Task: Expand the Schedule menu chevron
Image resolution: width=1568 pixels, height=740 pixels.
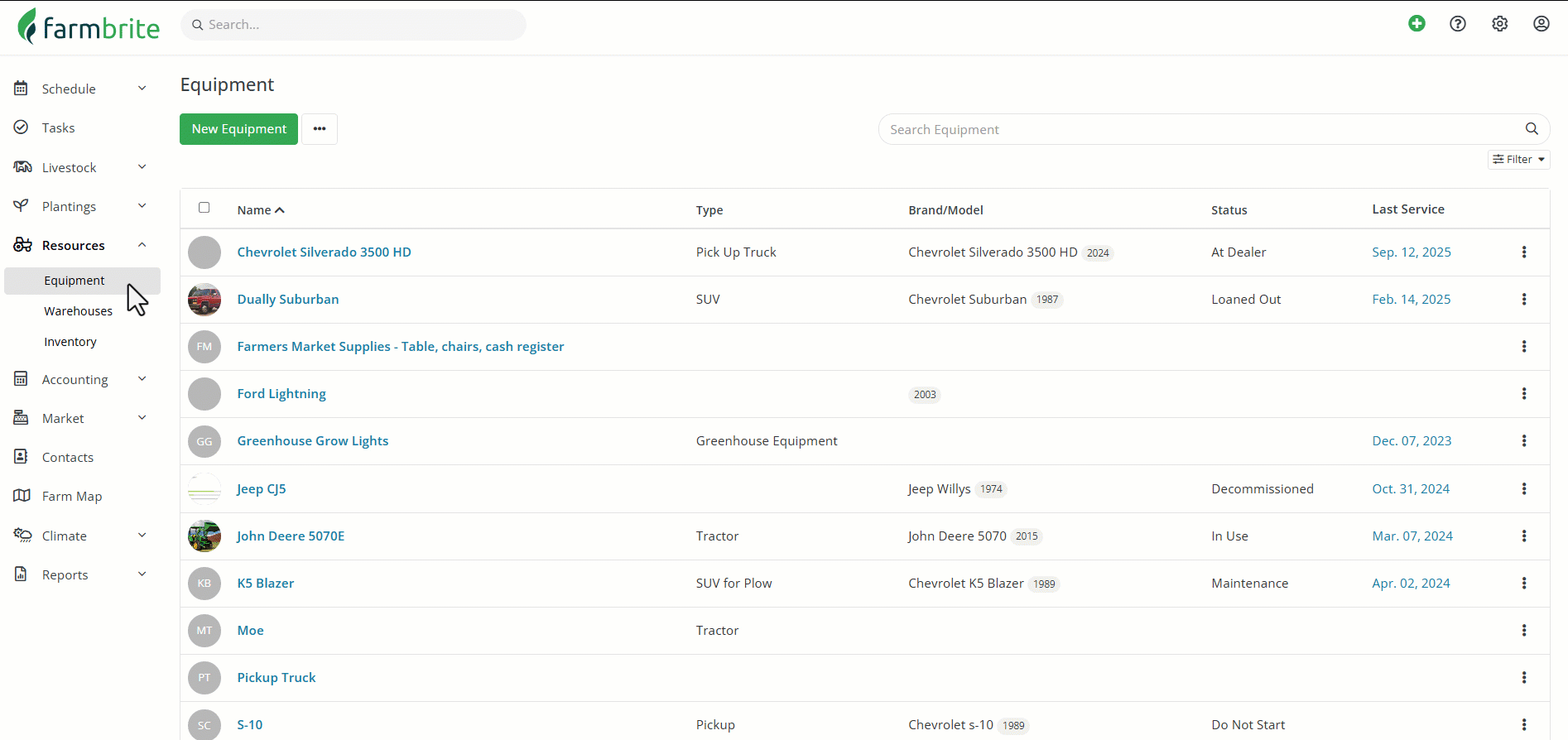Action: (142, 89)
